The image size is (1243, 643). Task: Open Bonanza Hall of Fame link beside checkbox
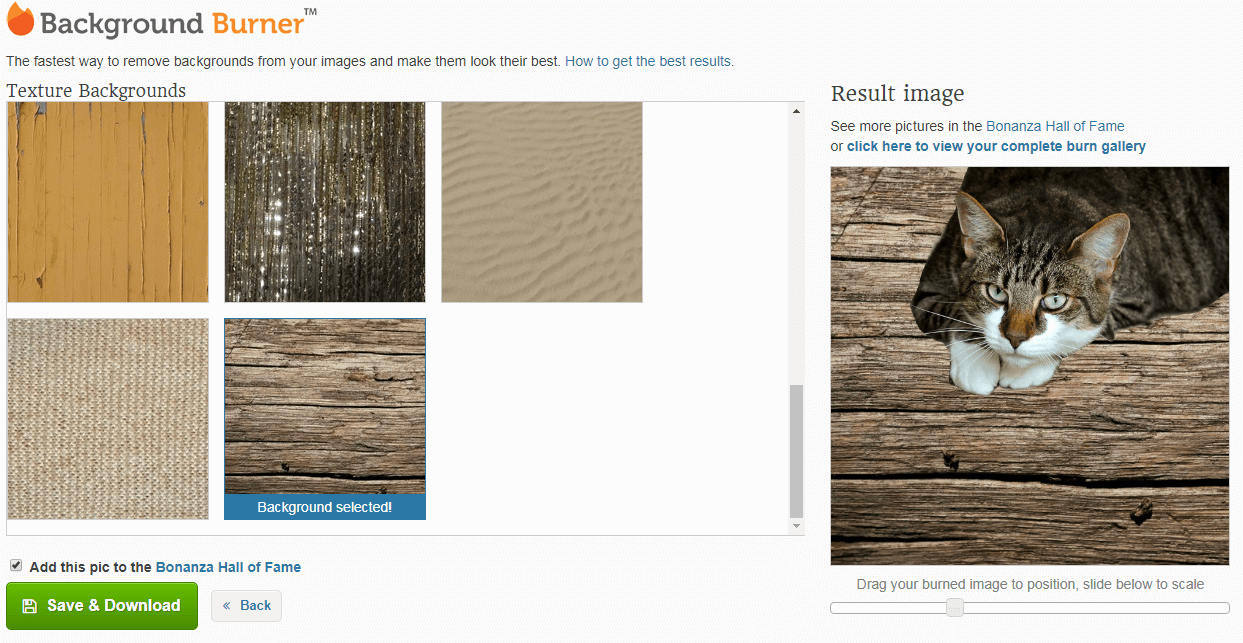pos(228,567)
